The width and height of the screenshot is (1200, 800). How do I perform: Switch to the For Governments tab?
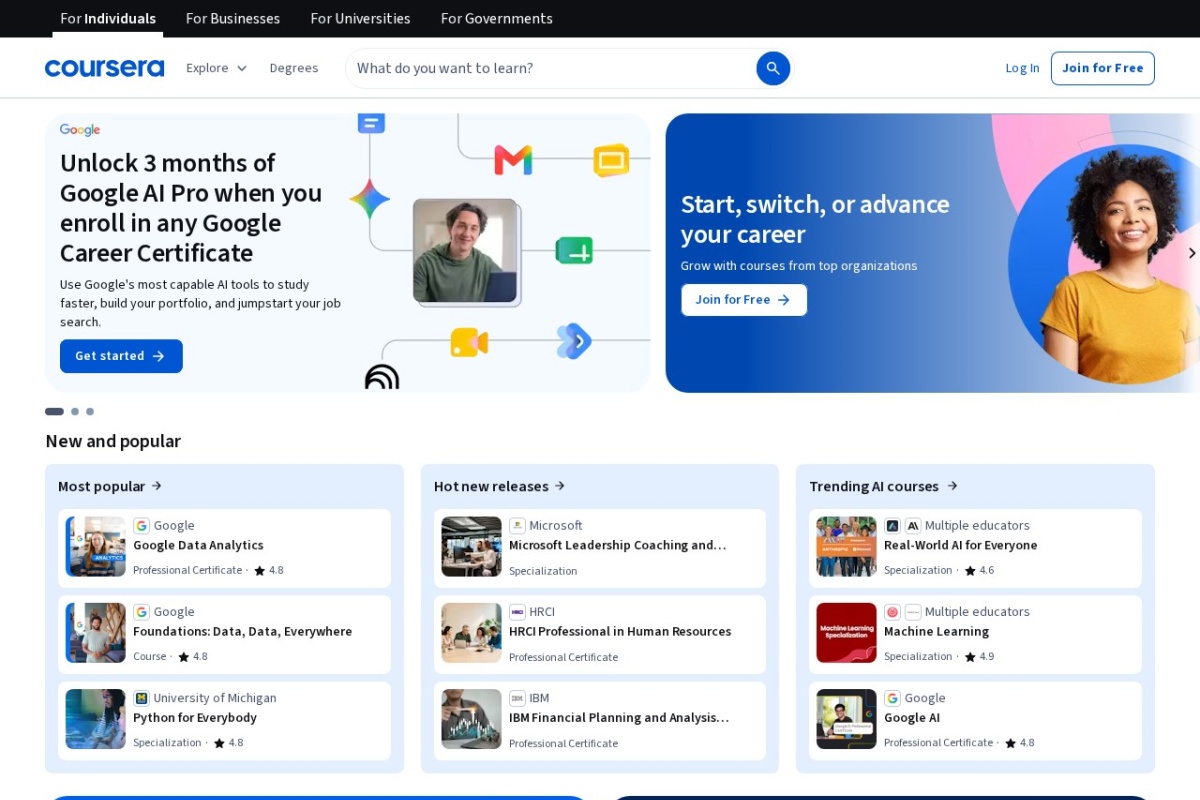[x=496, y=18]
